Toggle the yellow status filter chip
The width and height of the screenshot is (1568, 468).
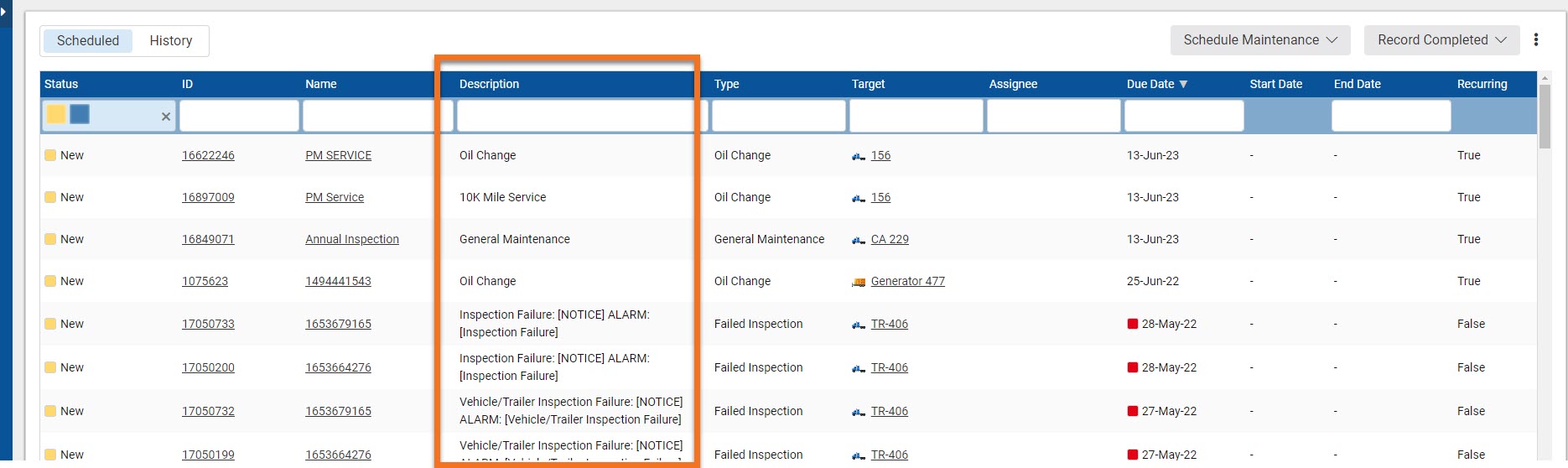(x=56, y=114)
